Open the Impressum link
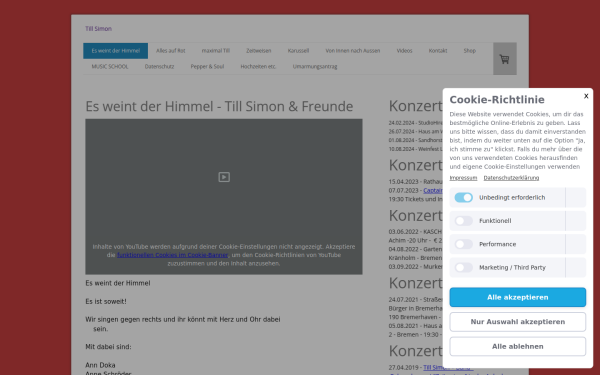Viewport: 600px width, 375px height. click(463, 178)
